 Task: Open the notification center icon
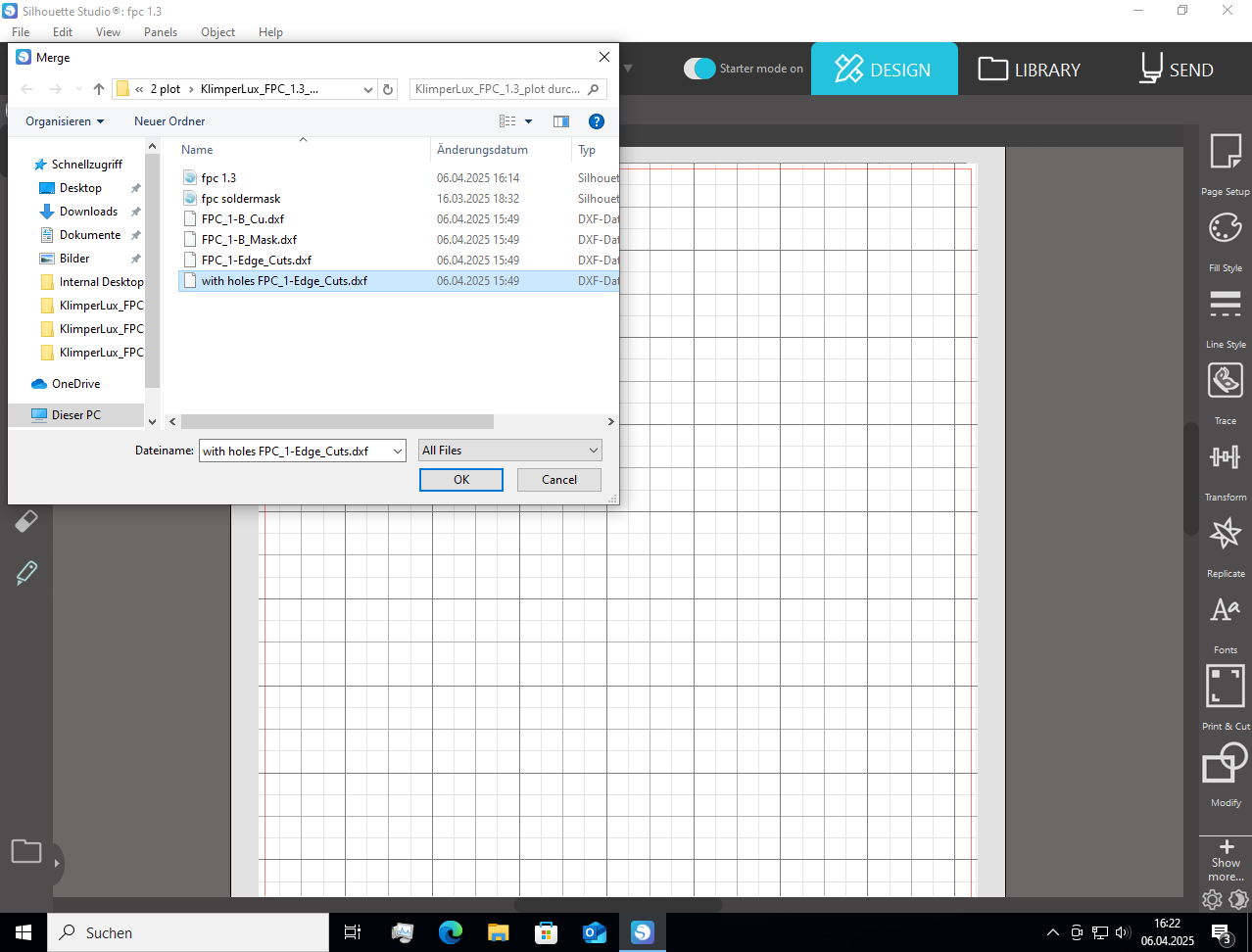tap(1221, 933)
